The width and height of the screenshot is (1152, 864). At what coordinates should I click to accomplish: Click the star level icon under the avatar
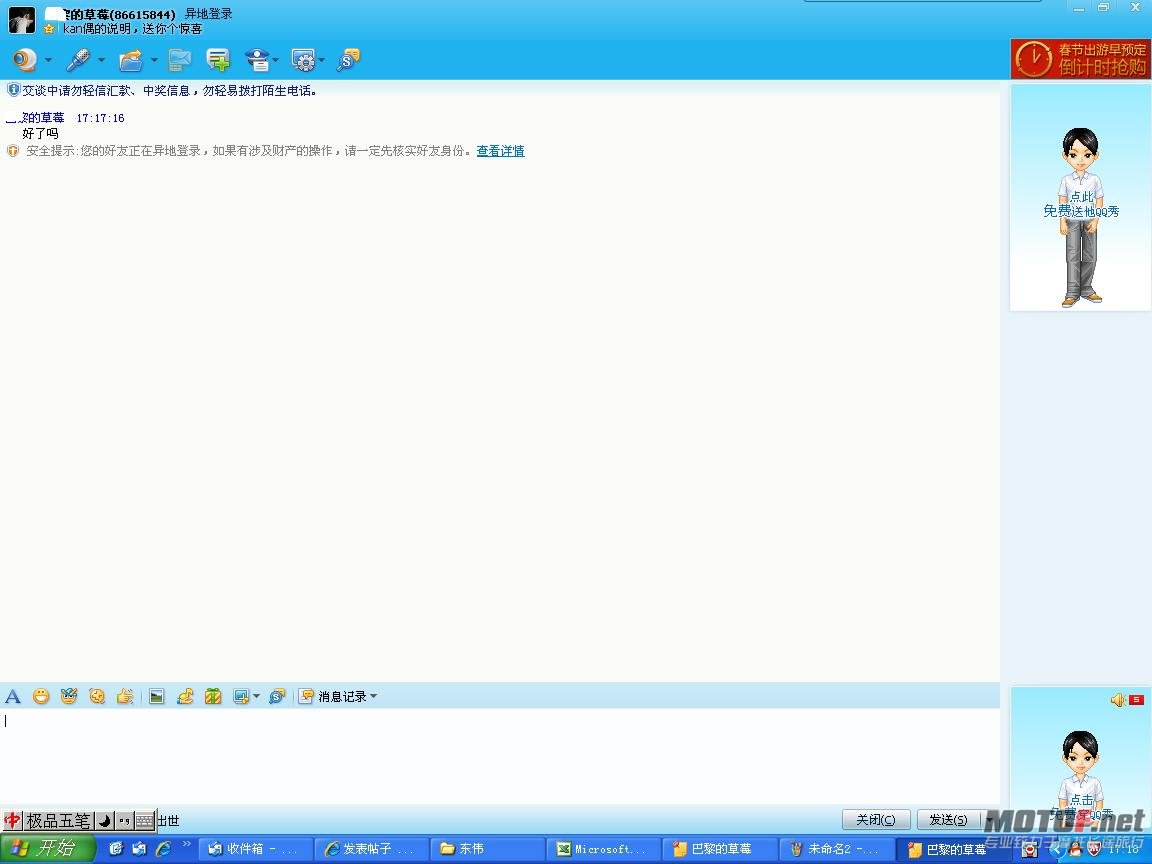click(x=48, y=29)
